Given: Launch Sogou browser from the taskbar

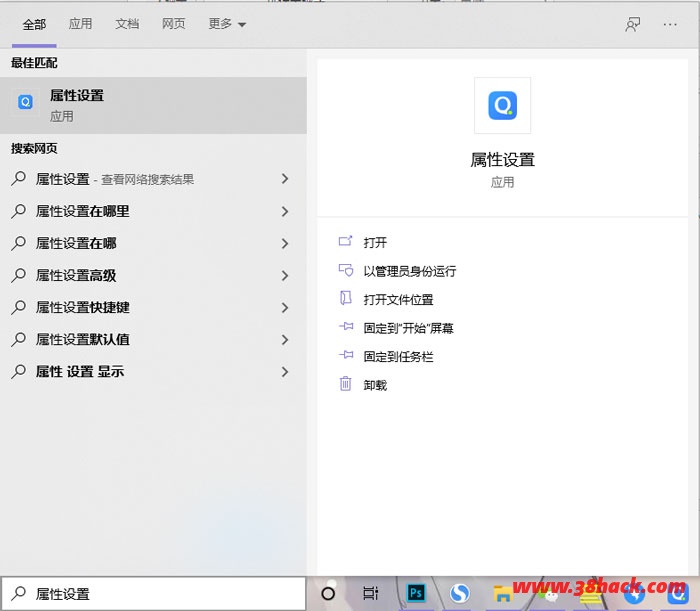Looking at the screenshot, I should click(459, 594).
